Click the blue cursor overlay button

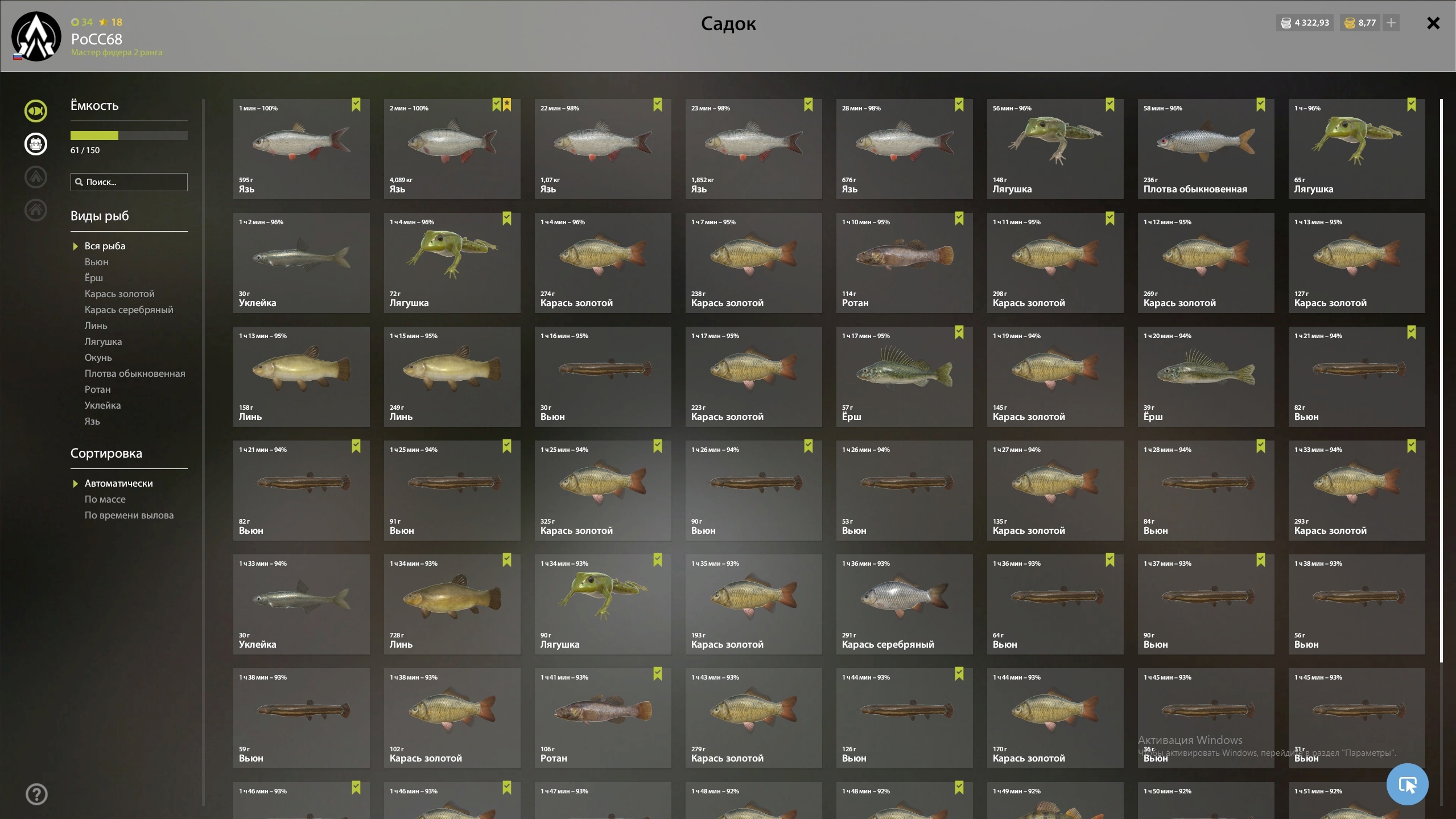pos(1408,785)
